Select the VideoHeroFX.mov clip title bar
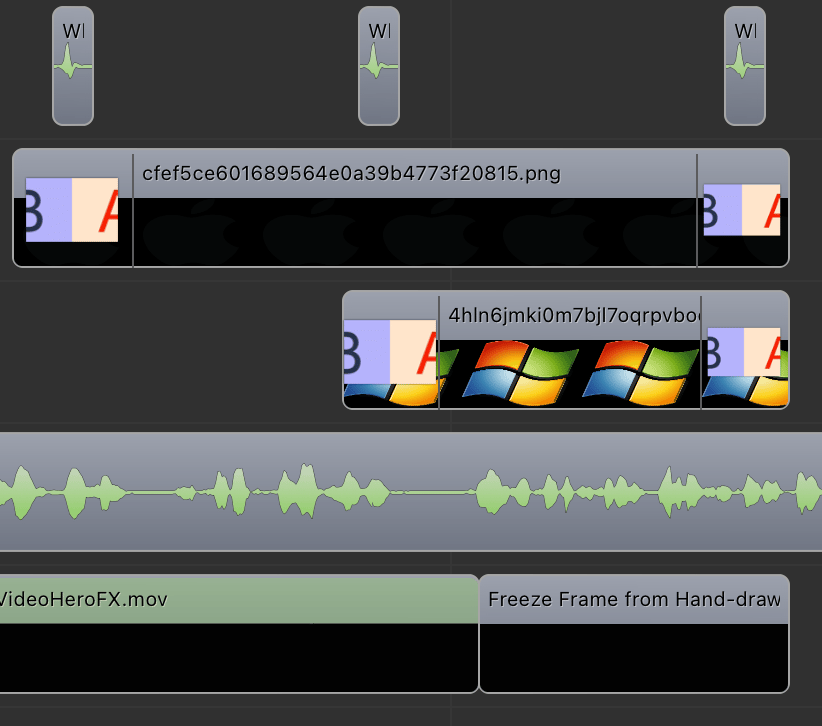Image resolution: width=822 pixels, height=726 pixels. (239, 599)
